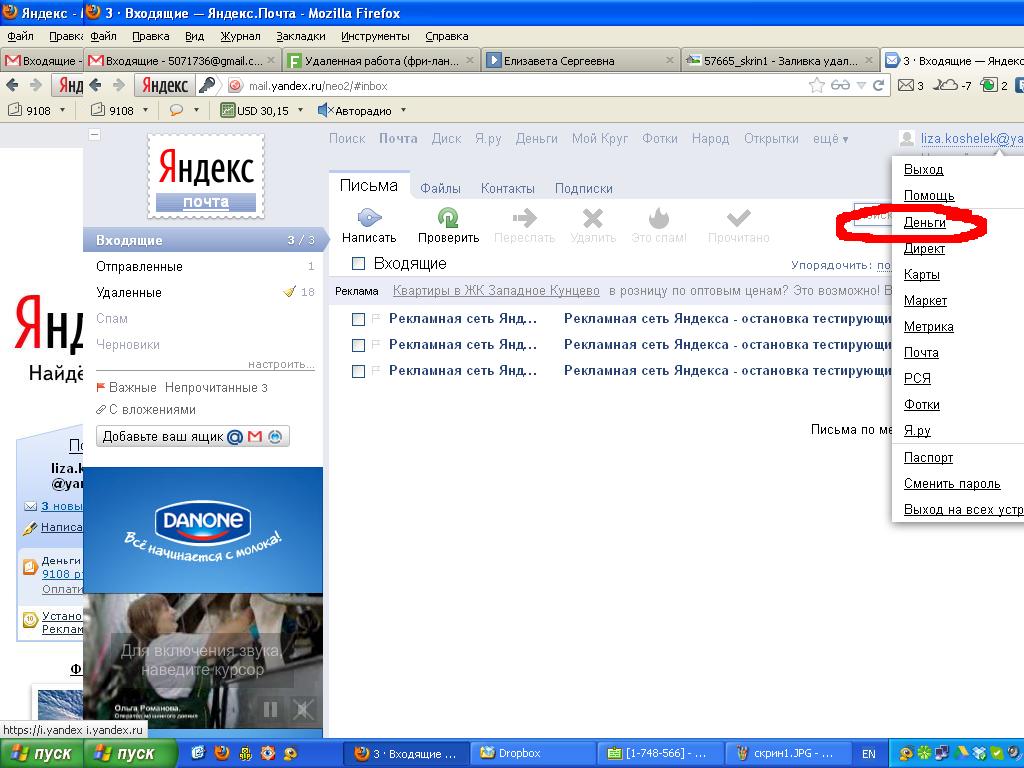Check for new mail with Проверить

point(448,225)
